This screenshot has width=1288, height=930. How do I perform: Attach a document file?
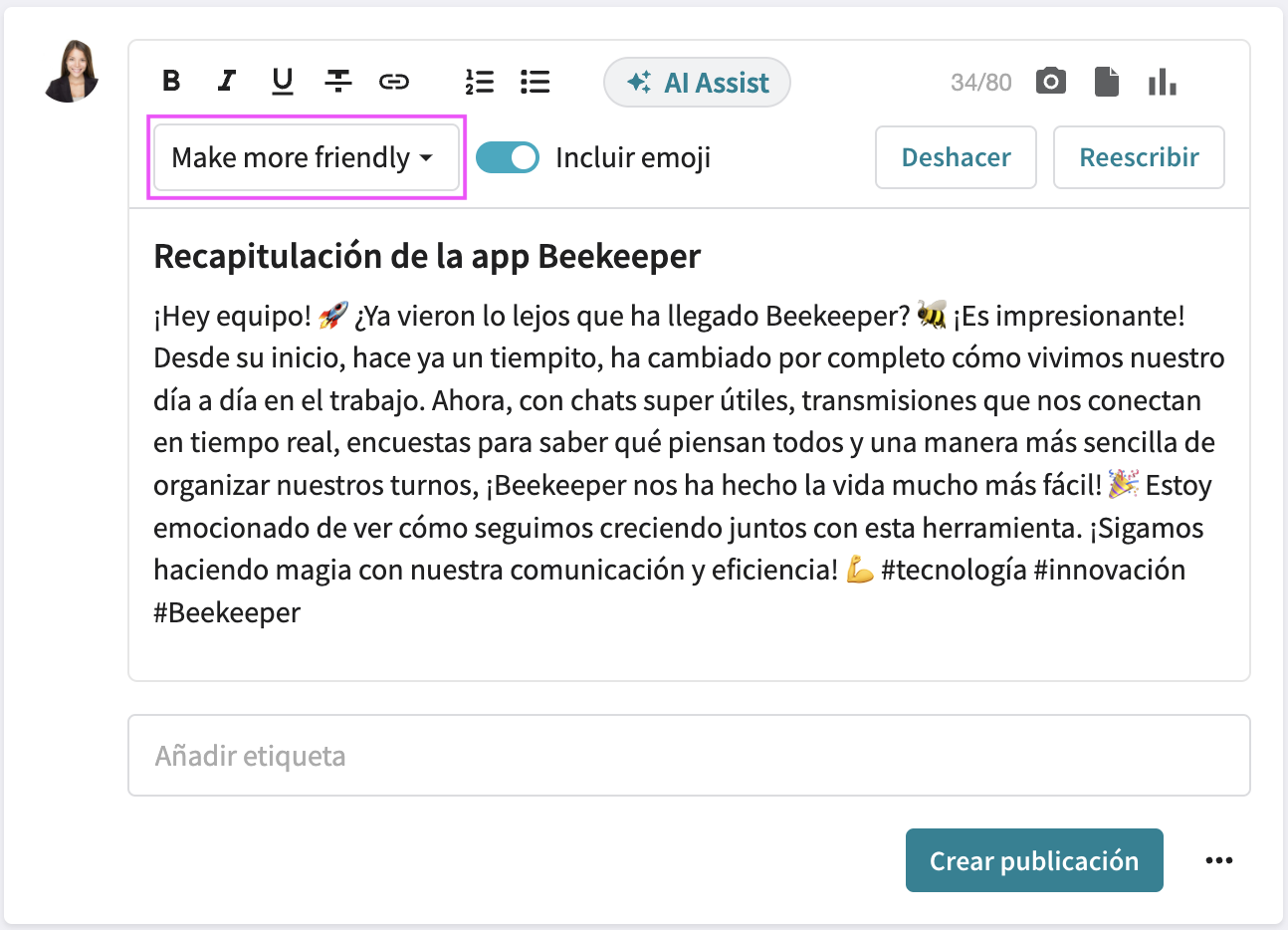tap(1106, 82)
